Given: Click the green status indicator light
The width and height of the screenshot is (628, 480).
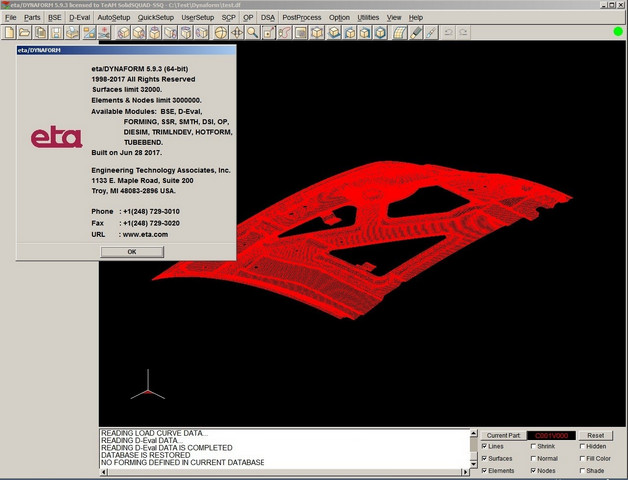Looking at the screenshot, I should tap(617, 33).
